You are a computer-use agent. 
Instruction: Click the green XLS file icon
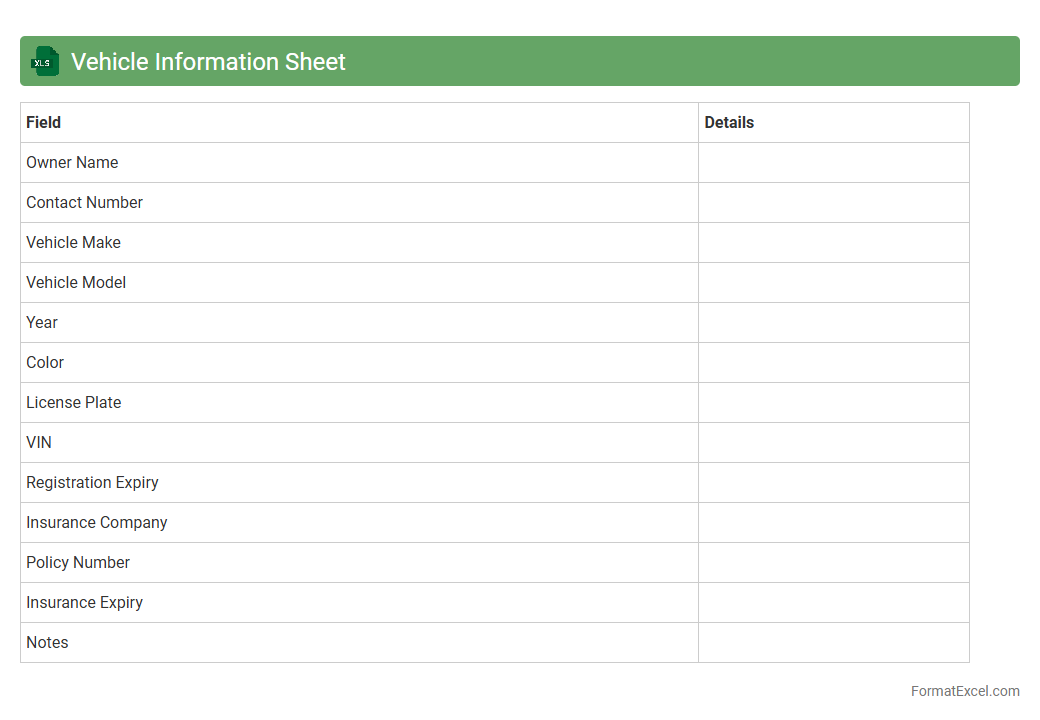(44, 61)
